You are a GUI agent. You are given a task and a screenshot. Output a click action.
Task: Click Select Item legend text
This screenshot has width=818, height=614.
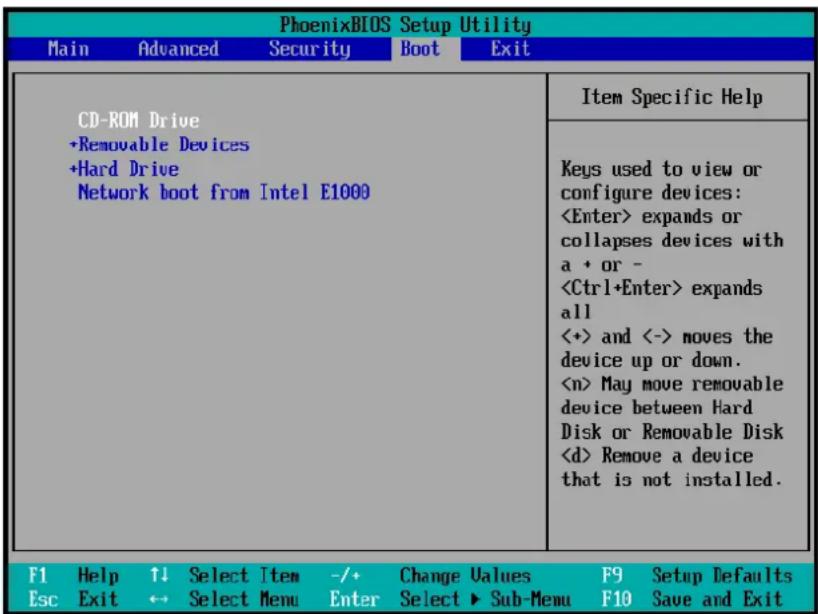tap(244, 576)
